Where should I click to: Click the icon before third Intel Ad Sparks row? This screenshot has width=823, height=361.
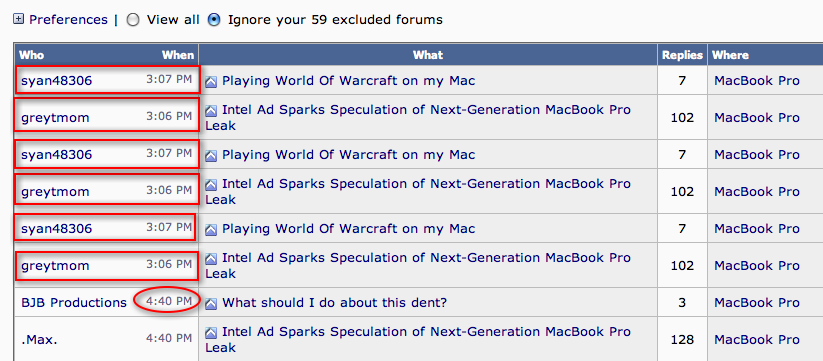click(x=211, y=258)
